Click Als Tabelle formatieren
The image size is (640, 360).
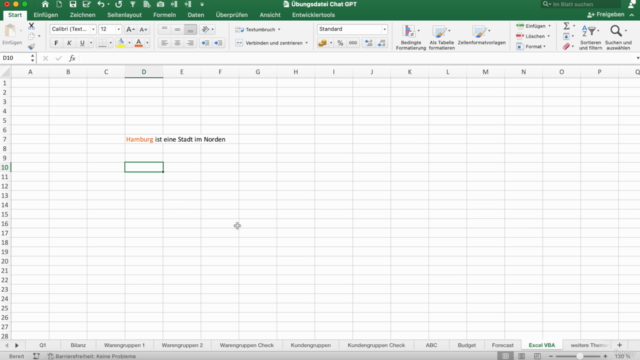pos(442,37)
